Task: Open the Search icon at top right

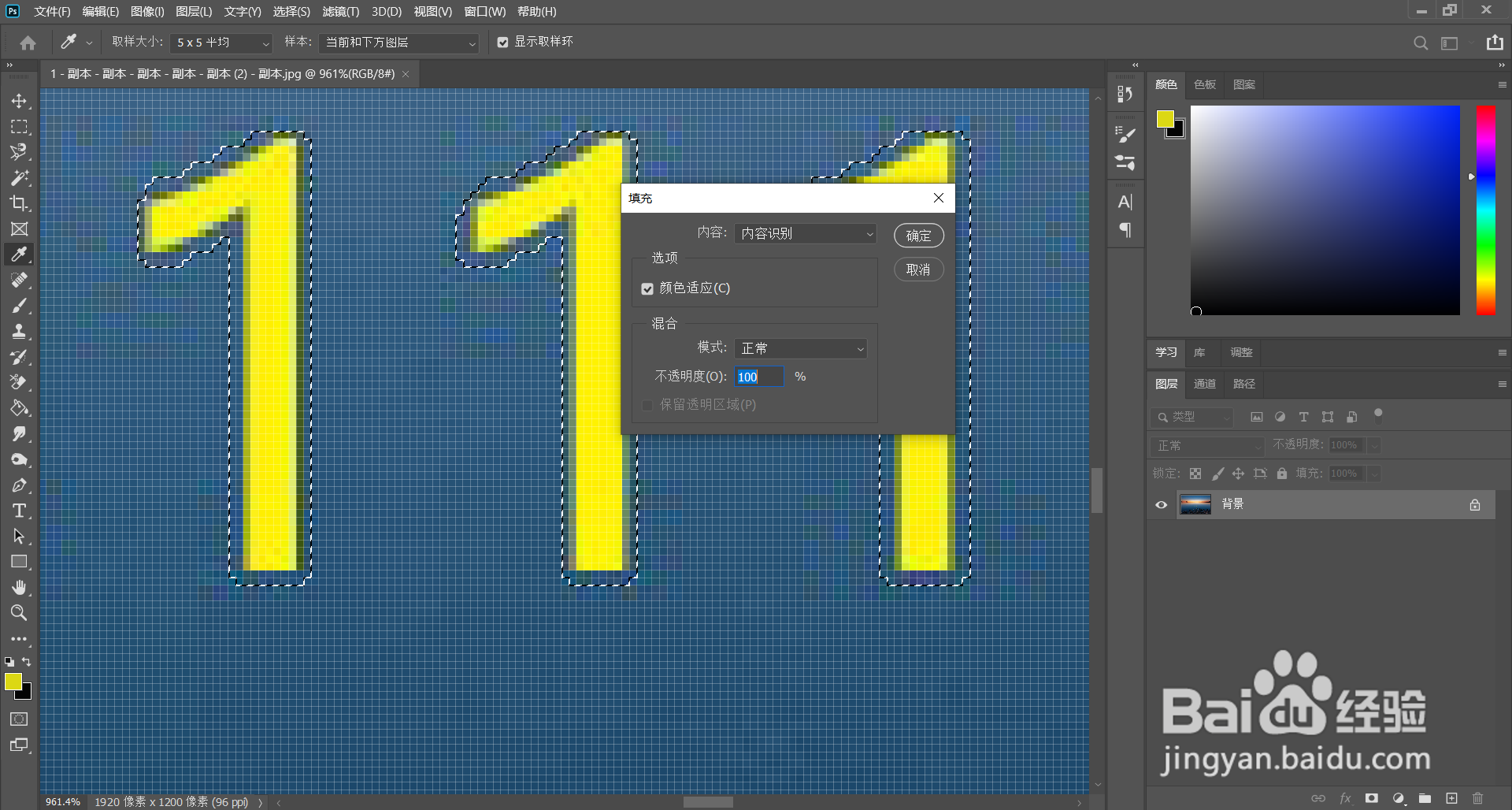Action: (1421, 43)
